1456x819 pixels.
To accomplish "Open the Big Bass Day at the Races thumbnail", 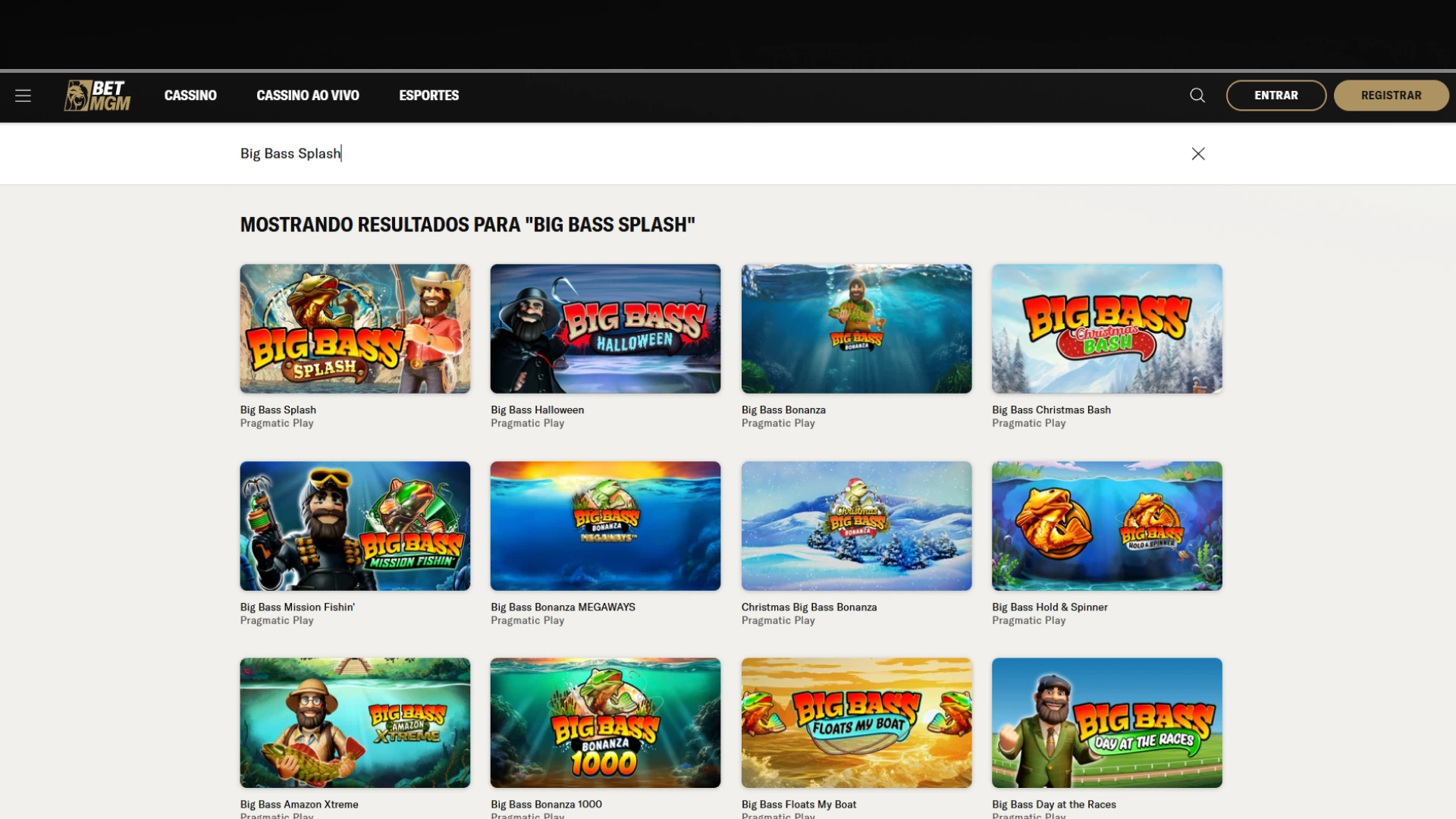I will point(1107,723).
